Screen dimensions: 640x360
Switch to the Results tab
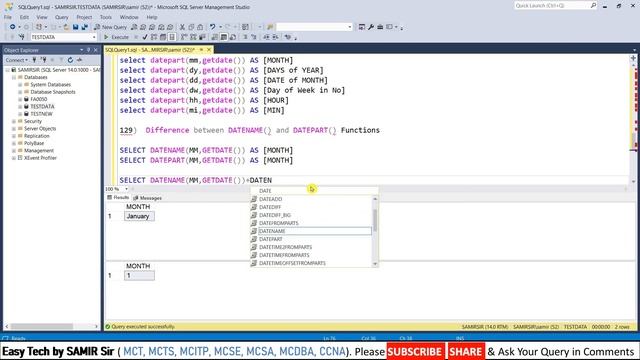118,198
